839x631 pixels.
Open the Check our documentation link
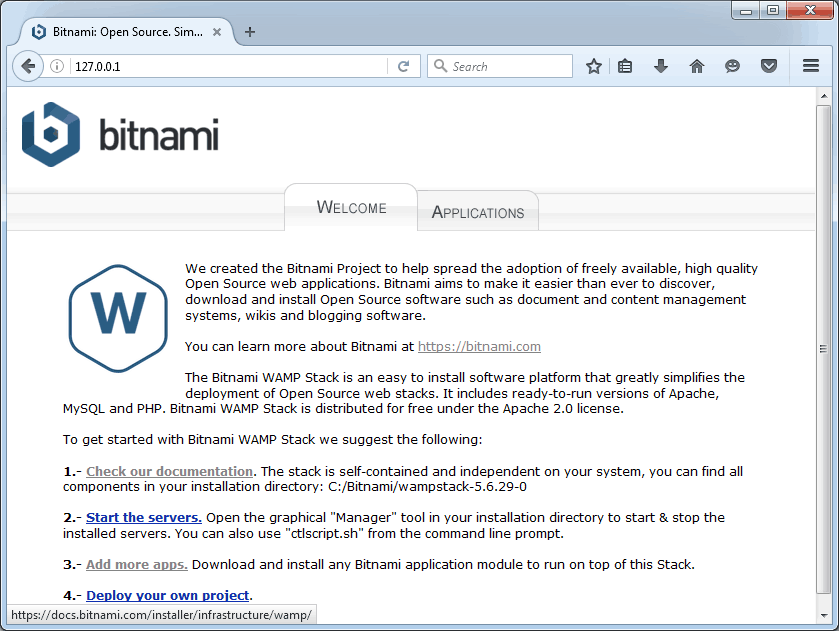tap(169, 472)
